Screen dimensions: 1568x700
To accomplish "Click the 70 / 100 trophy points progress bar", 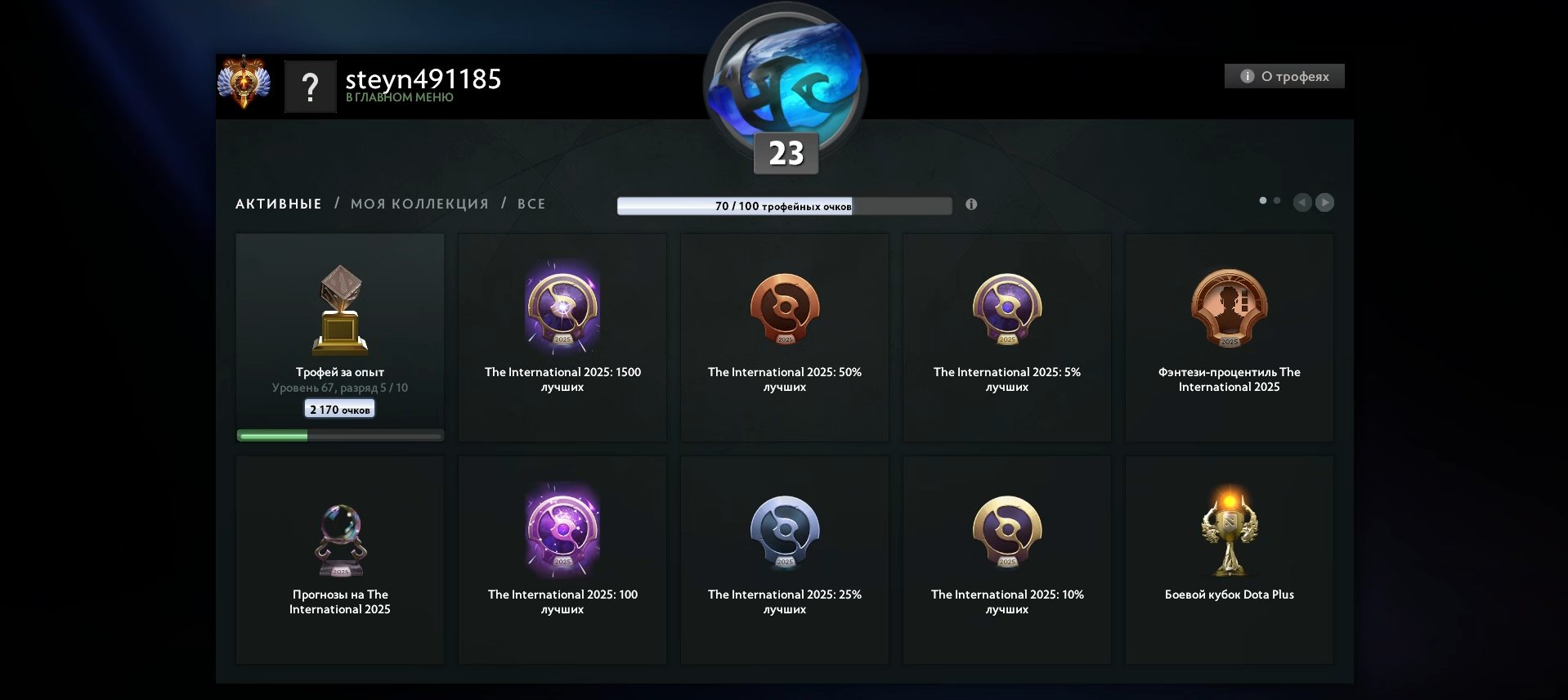I will [785, 206].
